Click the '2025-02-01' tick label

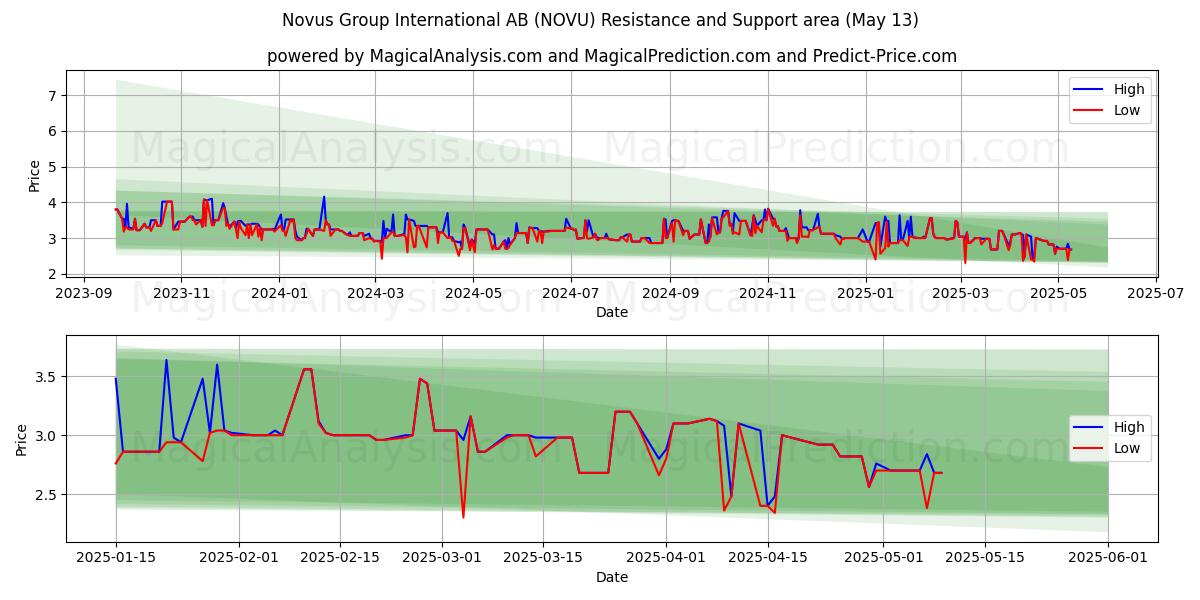point(239,558)
